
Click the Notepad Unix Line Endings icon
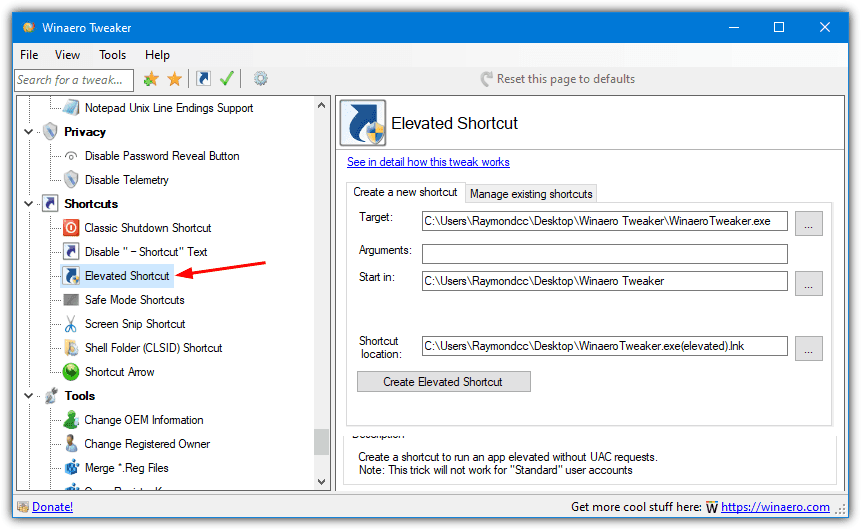[71, 108]
